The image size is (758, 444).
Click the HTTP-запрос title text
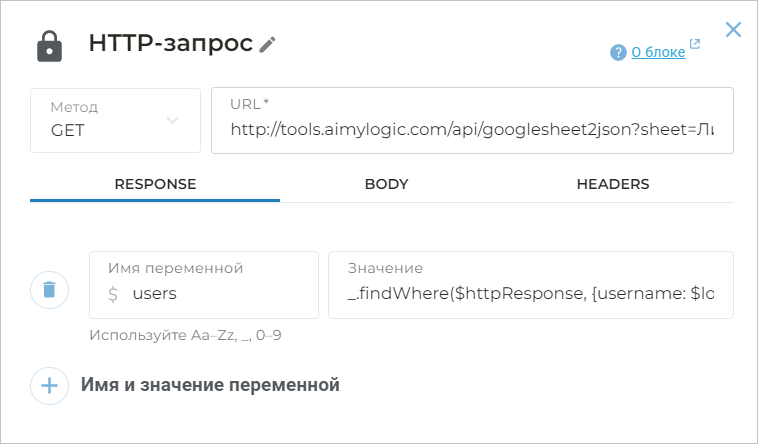point(170,44)
